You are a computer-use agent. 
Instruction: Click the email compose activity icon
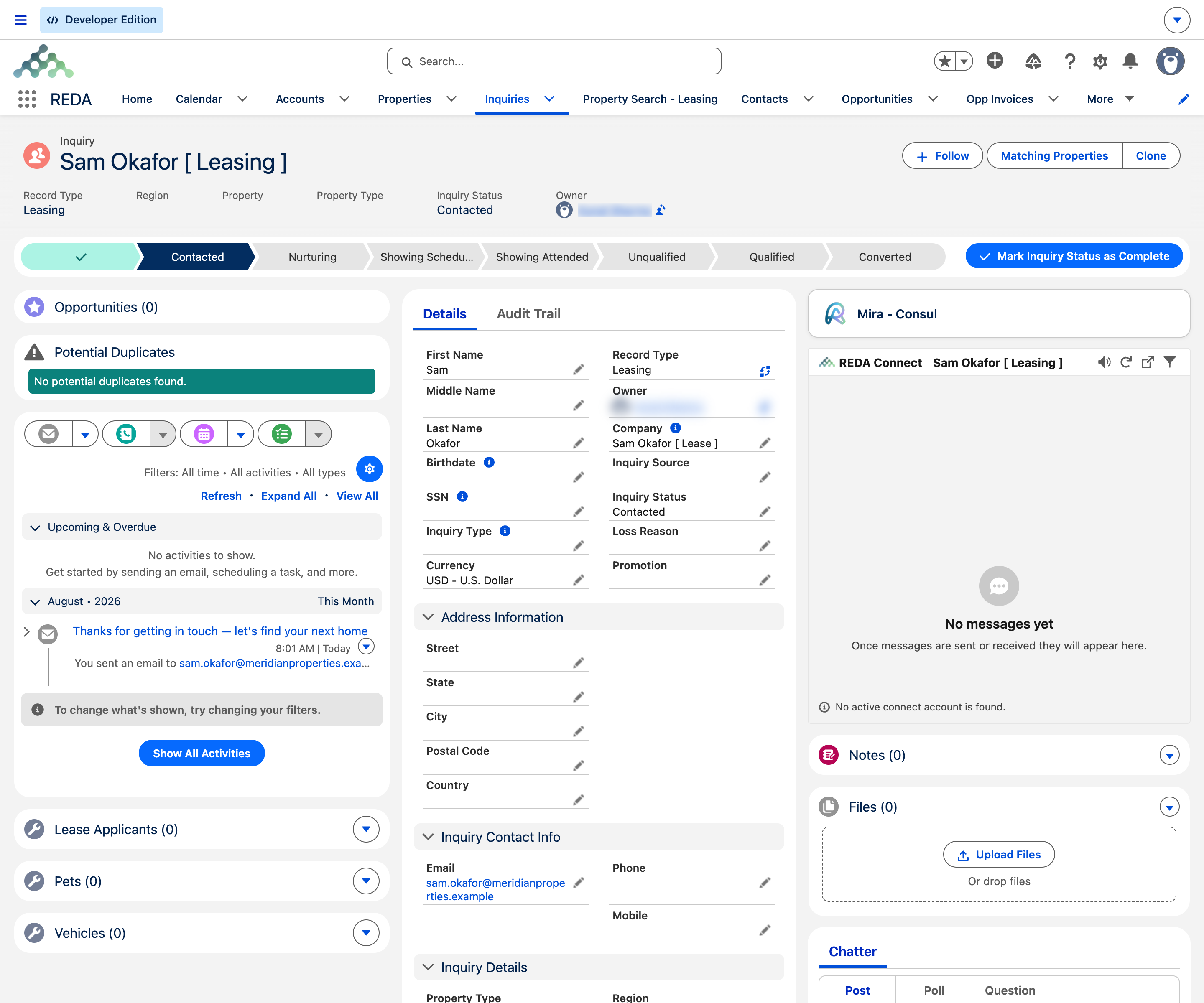pos(49,434)
